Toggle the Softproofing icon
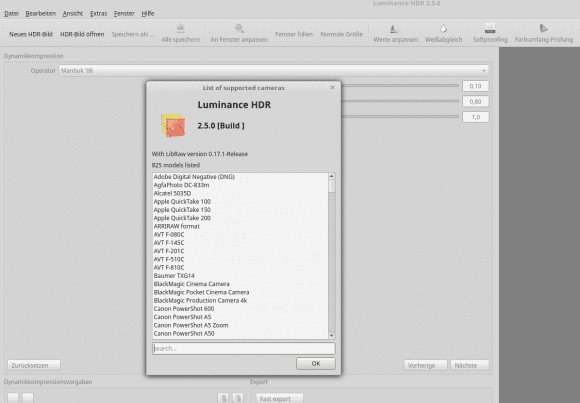 (490, 28)
